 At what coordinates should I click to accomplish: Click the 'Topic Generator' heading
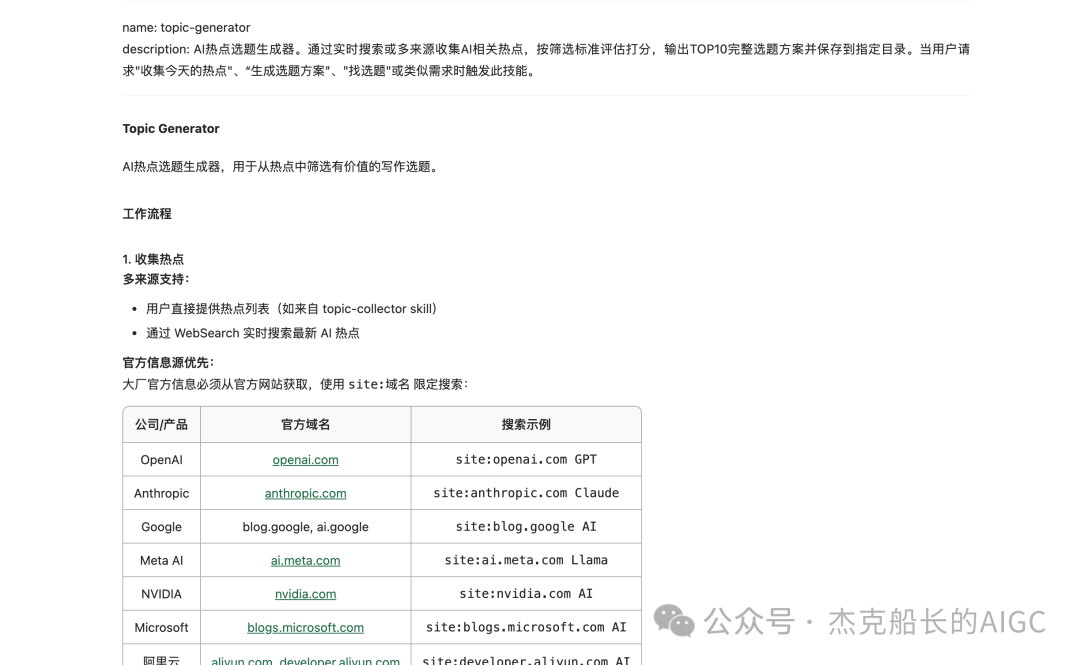(x=171, y=129)
